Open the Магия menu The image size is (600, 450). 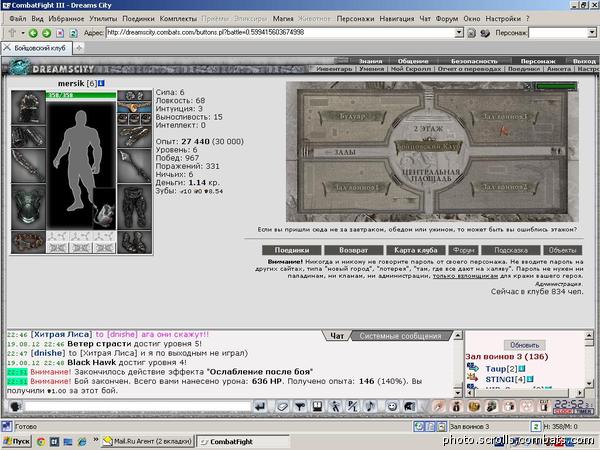click(x=283, y=18)
